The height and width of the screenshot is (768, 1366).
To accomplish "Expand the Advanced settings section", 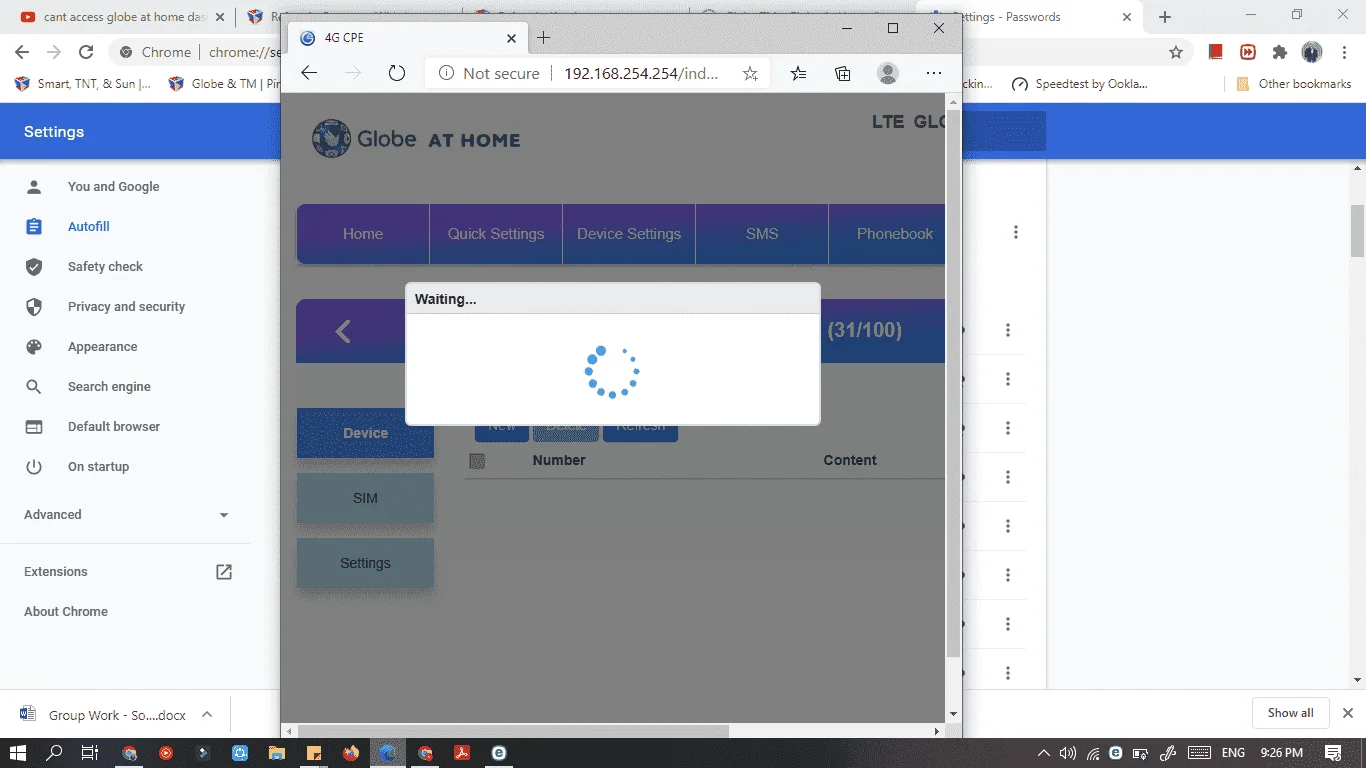I will 126,515.
